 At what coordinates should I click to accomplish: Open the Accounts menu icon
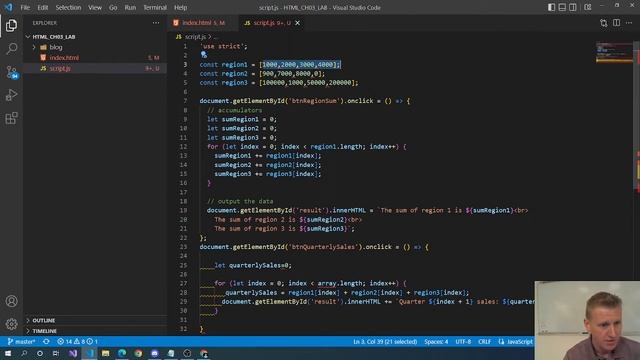[x=11, y=301]
